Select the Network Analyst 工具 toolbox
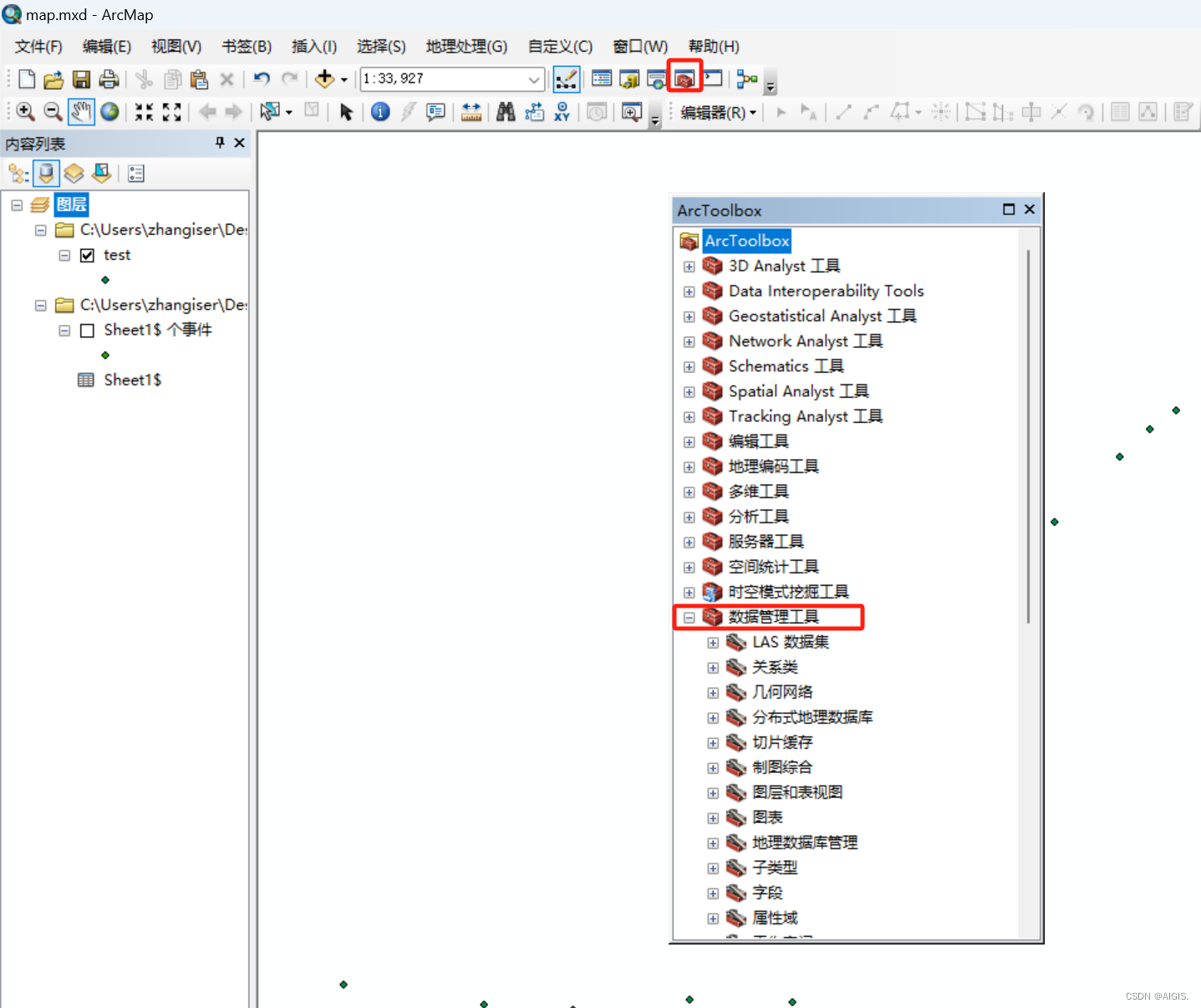 (805, 341)
